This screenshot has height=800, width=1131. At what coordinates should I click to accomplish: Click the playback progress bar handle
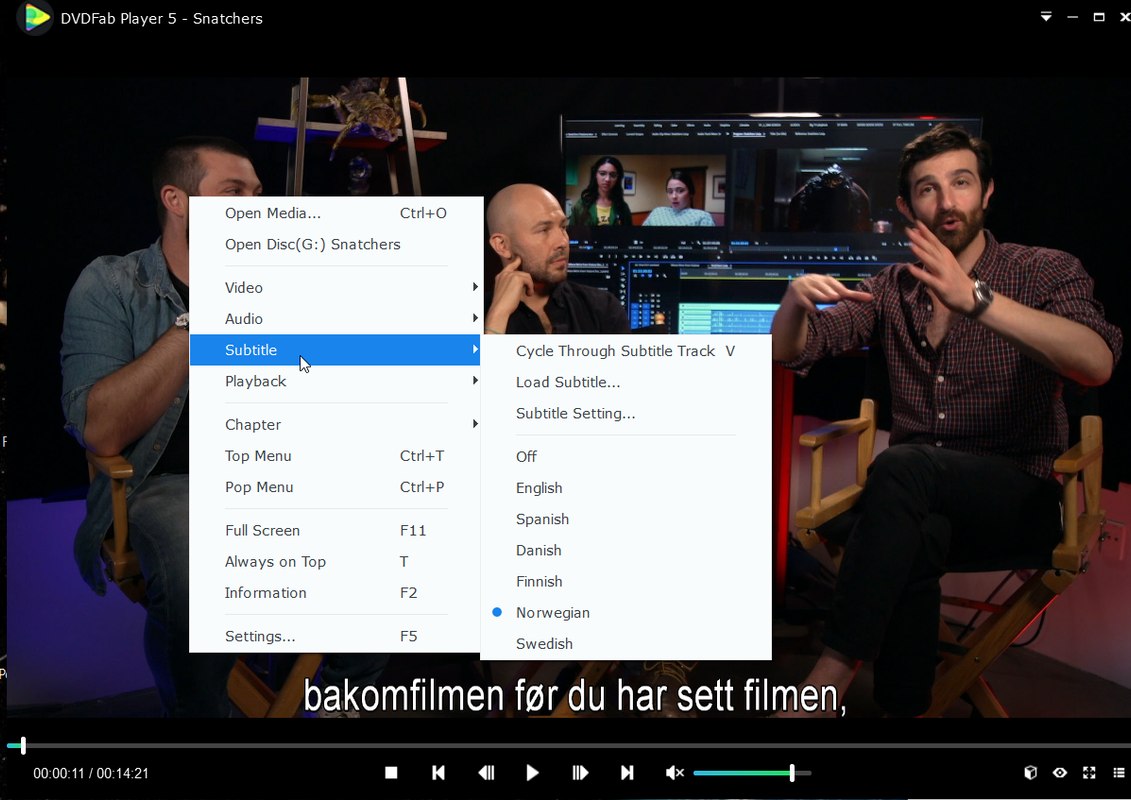(23, 746)
